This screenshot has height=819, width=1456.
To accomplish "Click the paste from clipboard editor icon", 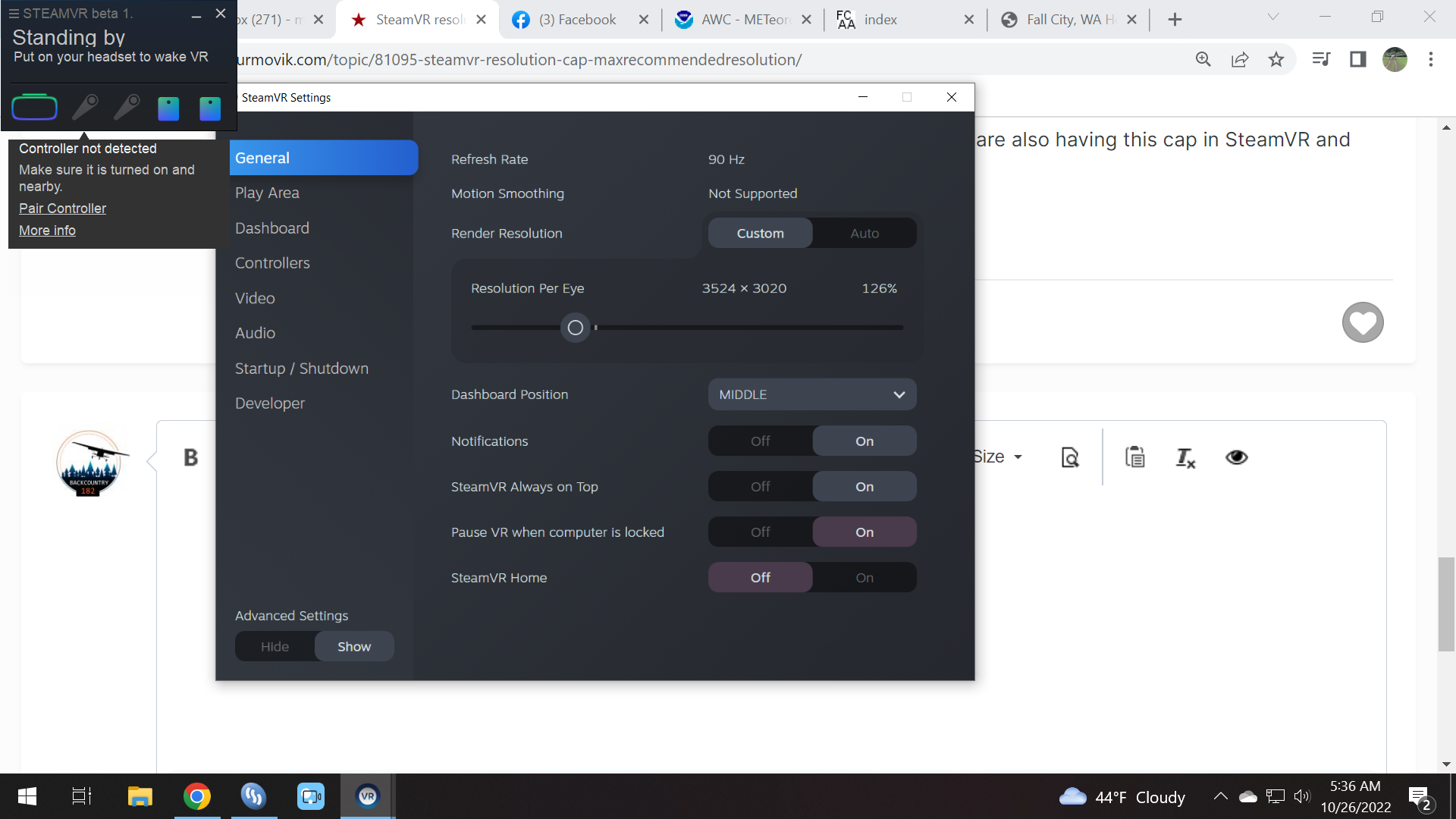I will (1135, 457).
